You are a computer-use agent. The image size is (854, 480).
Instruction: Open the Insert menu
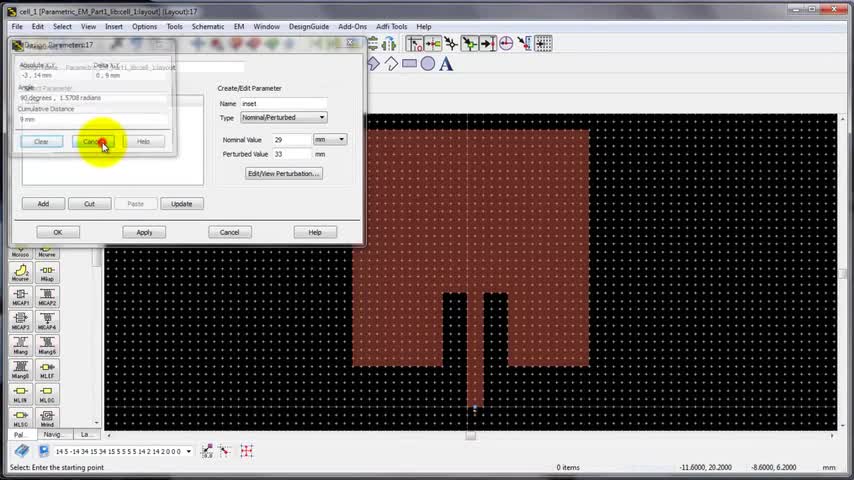[x=114, y=26]
